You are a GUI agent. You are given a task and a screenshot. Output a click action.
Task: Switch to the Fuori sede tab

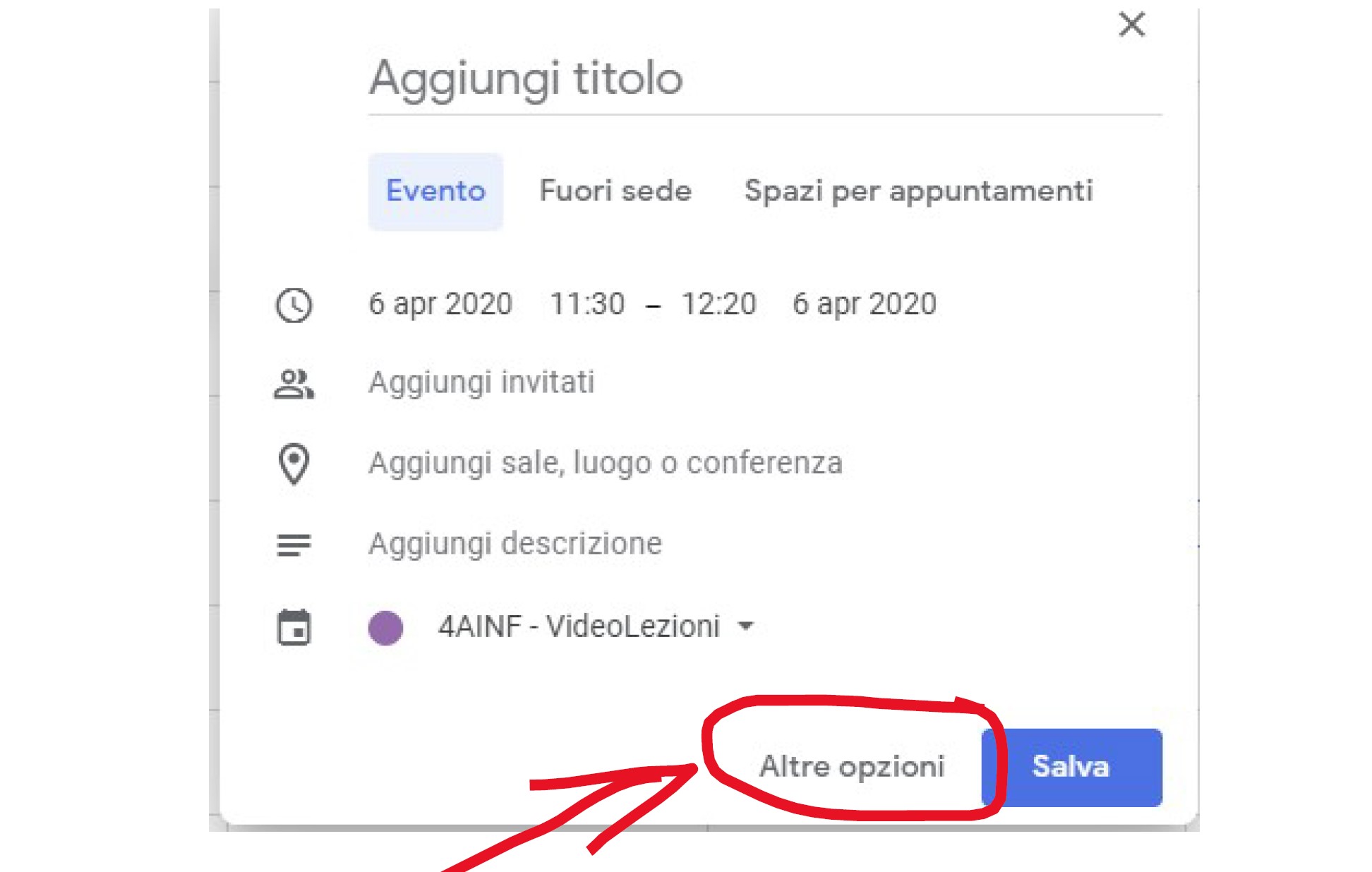coord(615,191)
